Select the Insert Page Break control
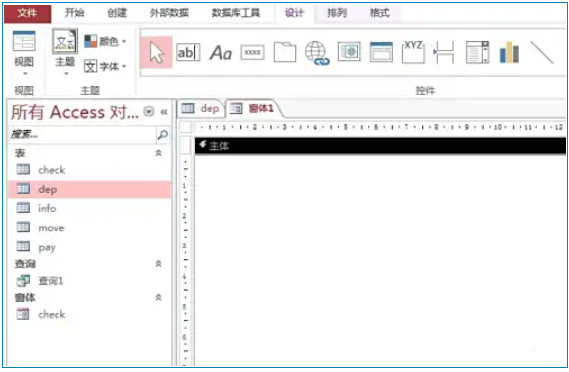The image size is (569, 372). [x=444, y=52]
